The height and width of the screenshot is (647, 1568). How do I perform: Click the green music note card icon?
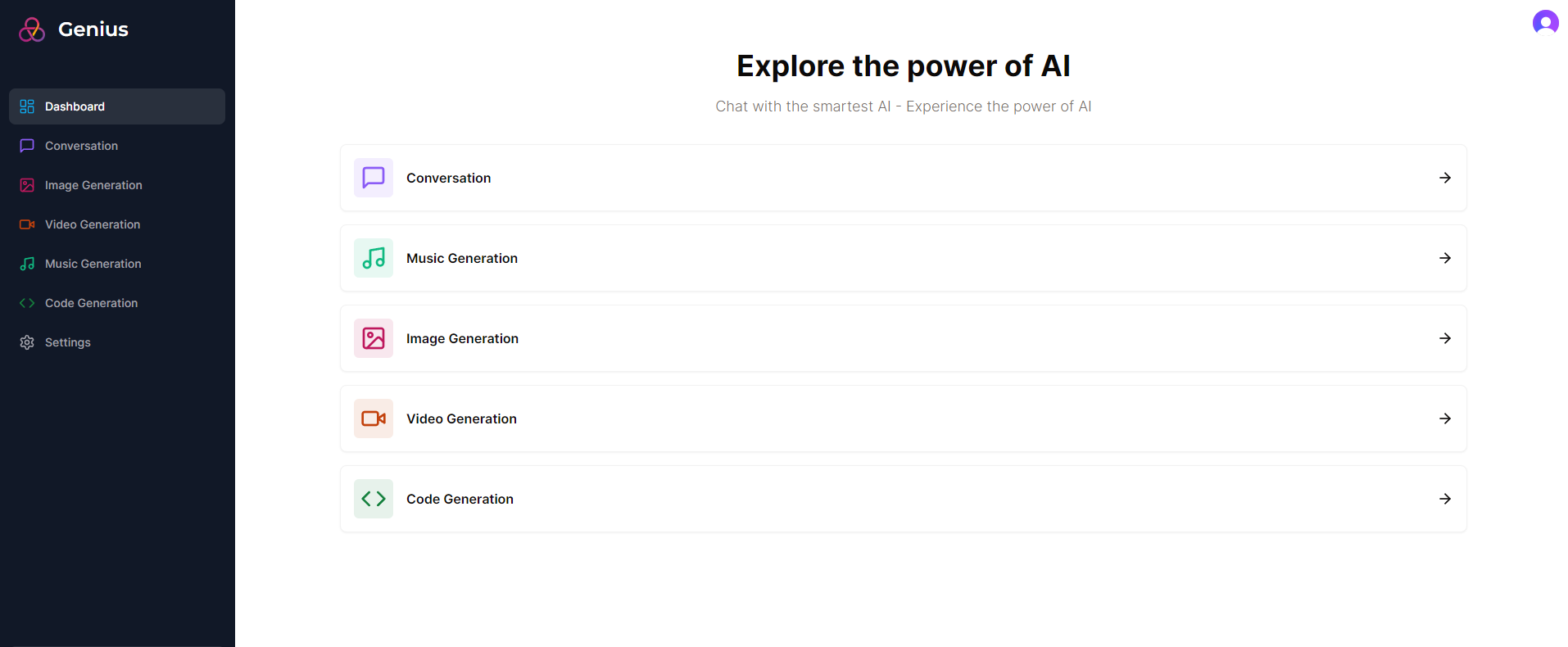[x=373, y=258]
